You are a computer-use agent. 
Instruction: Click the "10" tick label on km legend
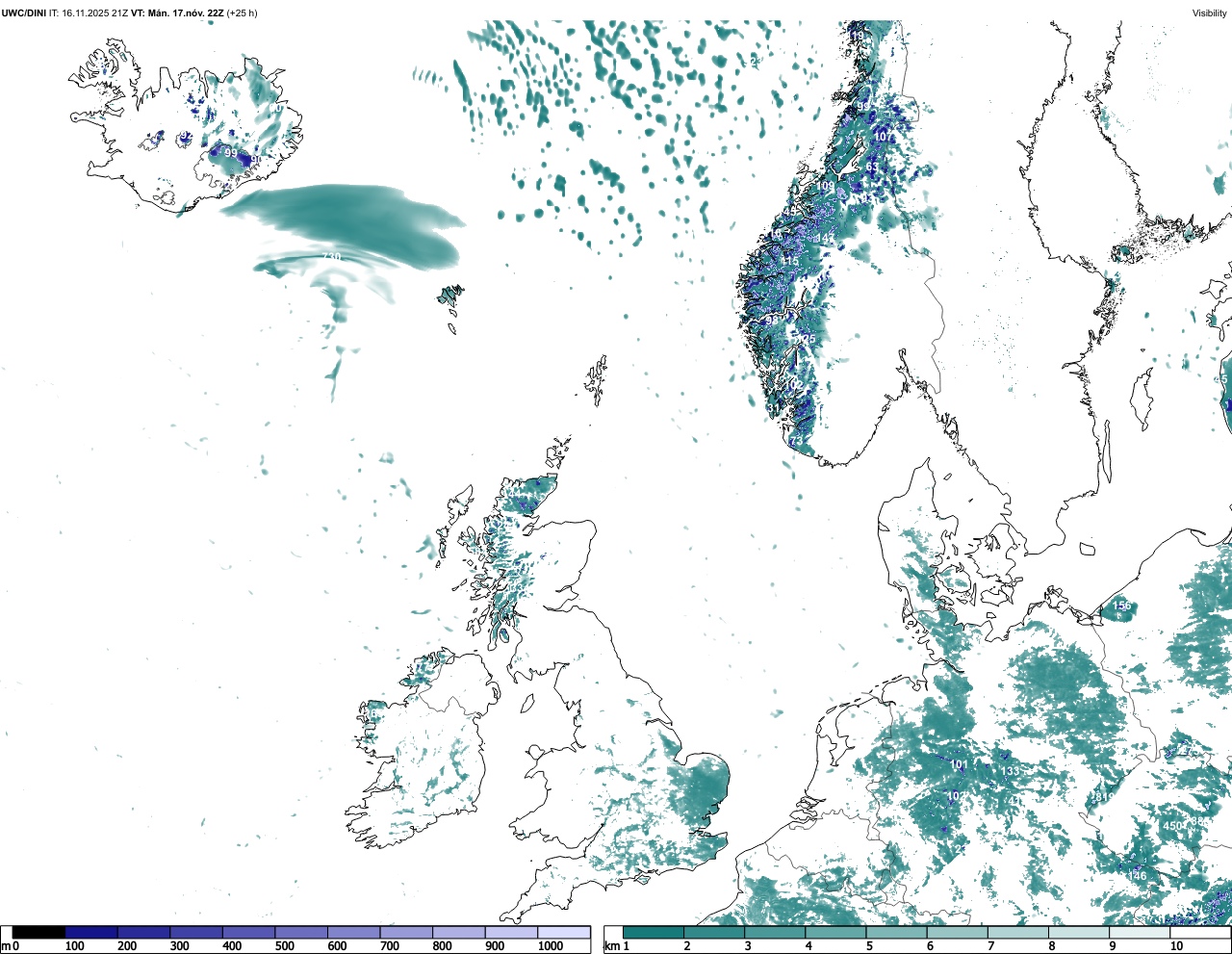[1176, 946]
